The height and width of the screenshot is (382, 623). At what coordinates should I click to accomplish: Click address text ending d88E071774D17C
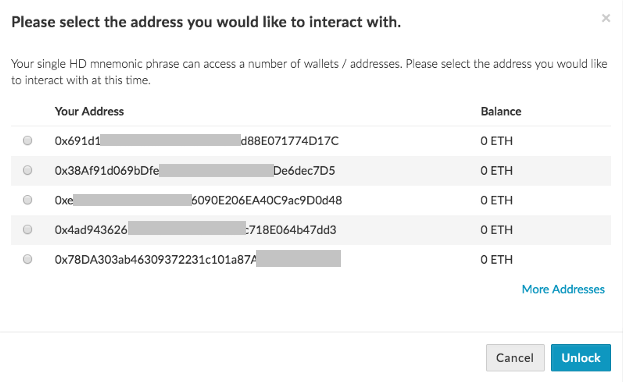click(x=197, y=141)
